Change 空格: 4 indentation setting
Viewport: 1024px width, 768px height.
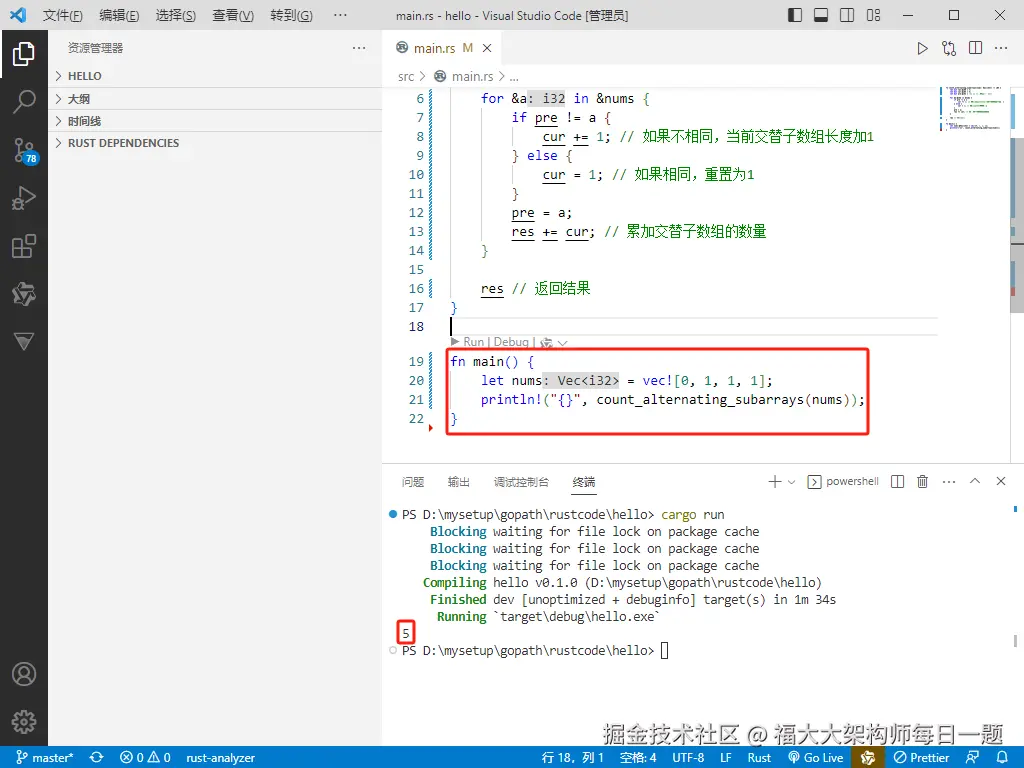(638, 758)
